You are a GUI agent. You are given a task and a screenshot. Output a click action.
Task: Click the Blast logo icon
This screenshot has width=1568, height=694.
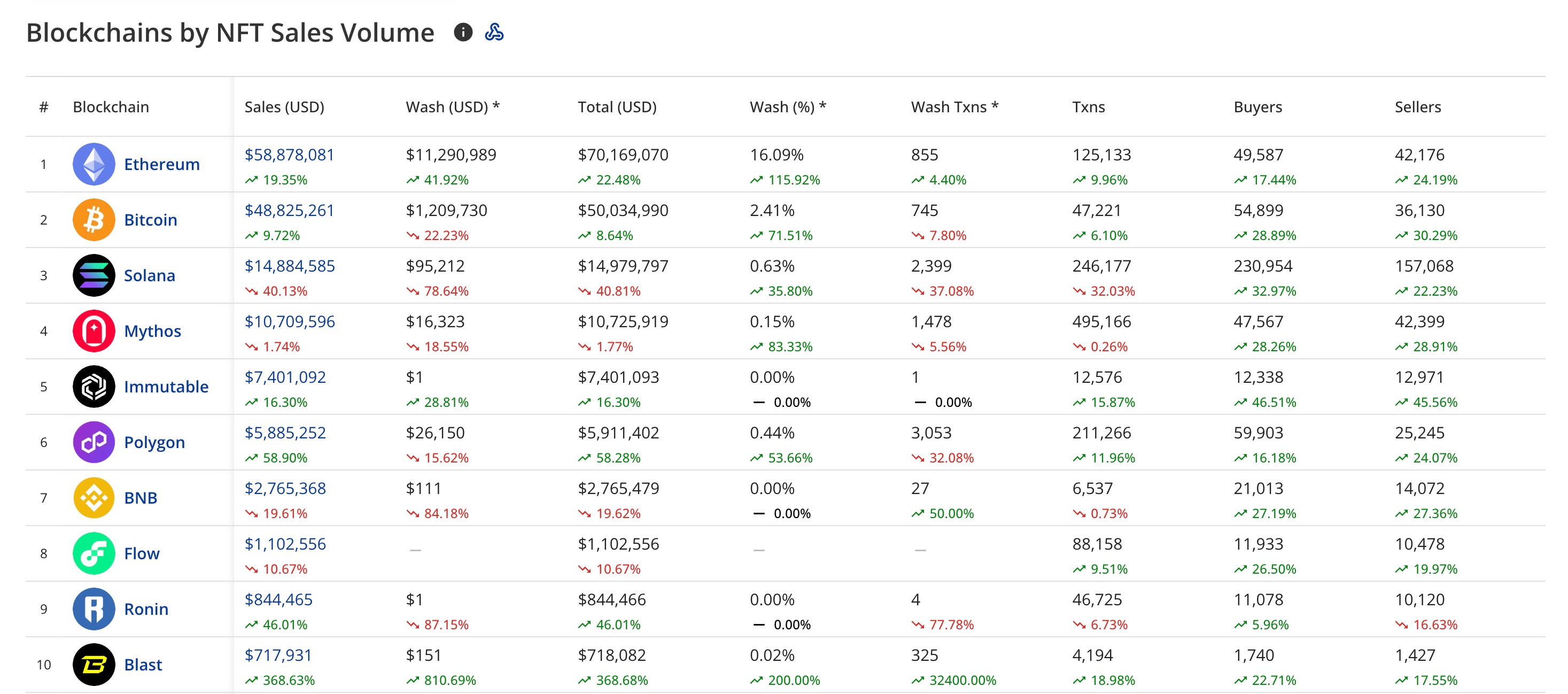tap(94, 665)
